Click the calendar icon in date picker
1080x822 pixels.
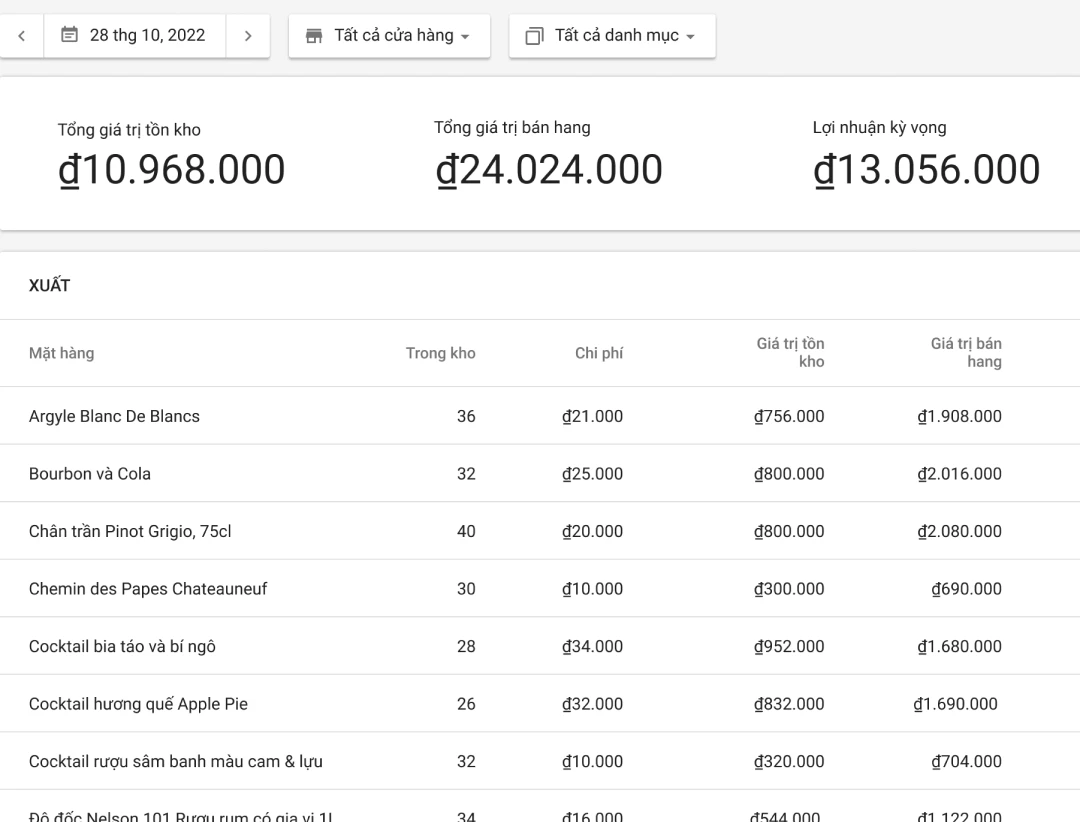69,35
